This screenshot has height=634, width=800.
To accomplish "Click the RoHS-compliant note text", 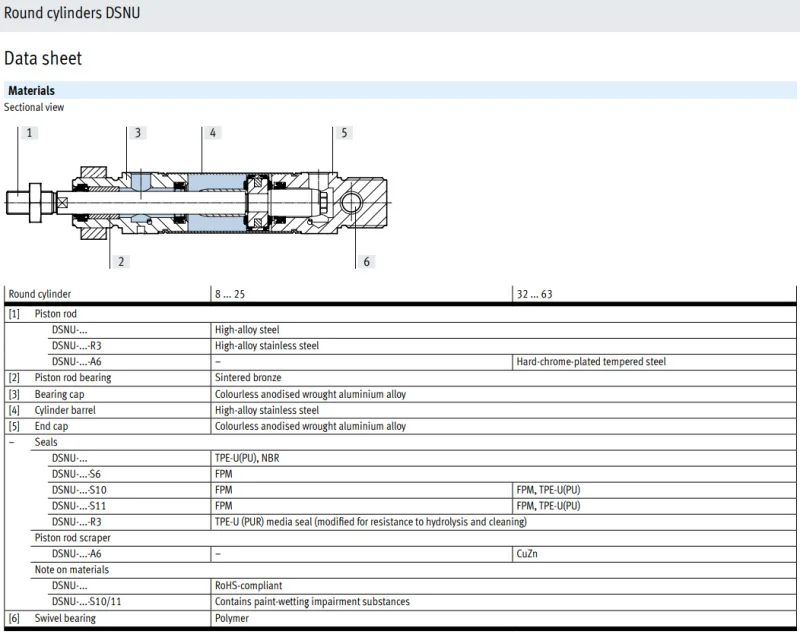I will coord(250,585).
